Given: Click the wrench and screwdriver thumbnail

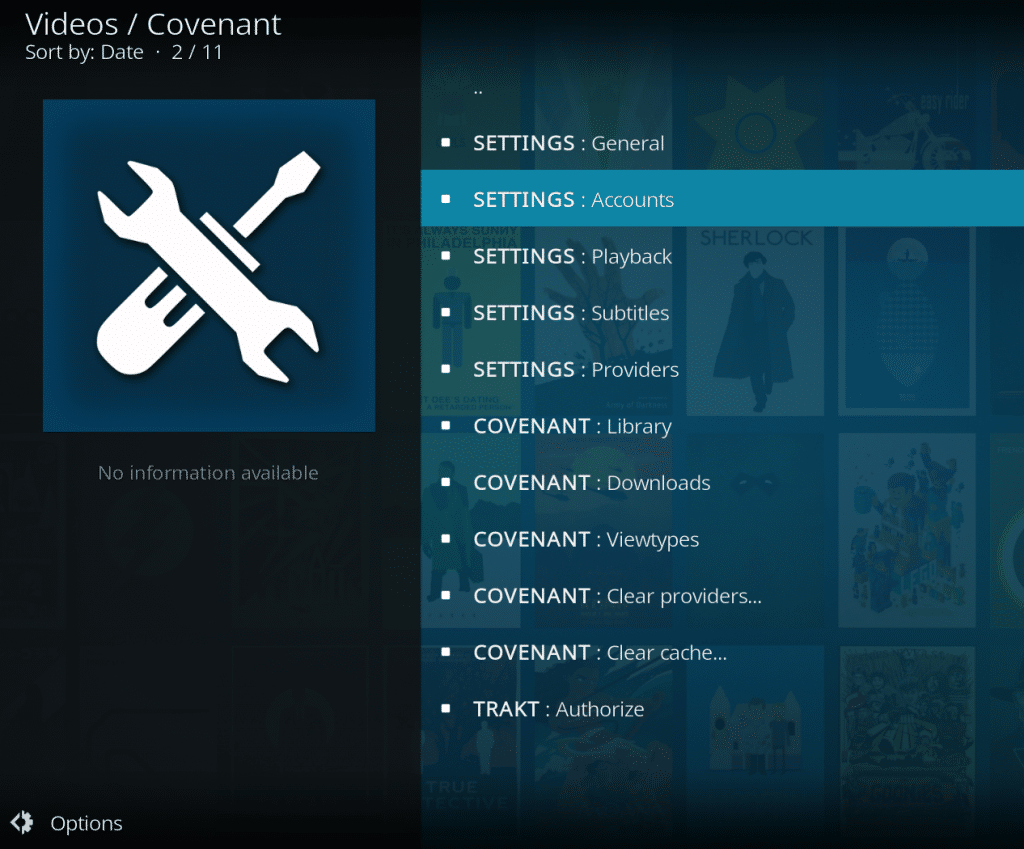Looking at the screenshot, I should [x=209, y=265].
